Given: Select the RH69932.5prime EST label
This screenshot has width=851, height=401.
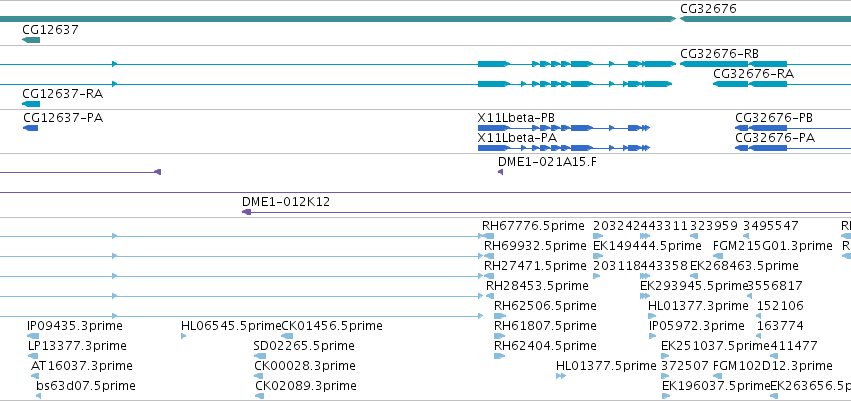Looking at the screenshot, I should 535,246.
